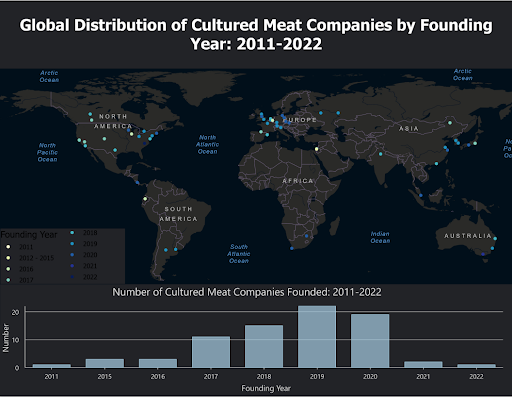Click the 2016 bar in the bar chart
This screenshot has height=397, width=512.
click(158, 363)
